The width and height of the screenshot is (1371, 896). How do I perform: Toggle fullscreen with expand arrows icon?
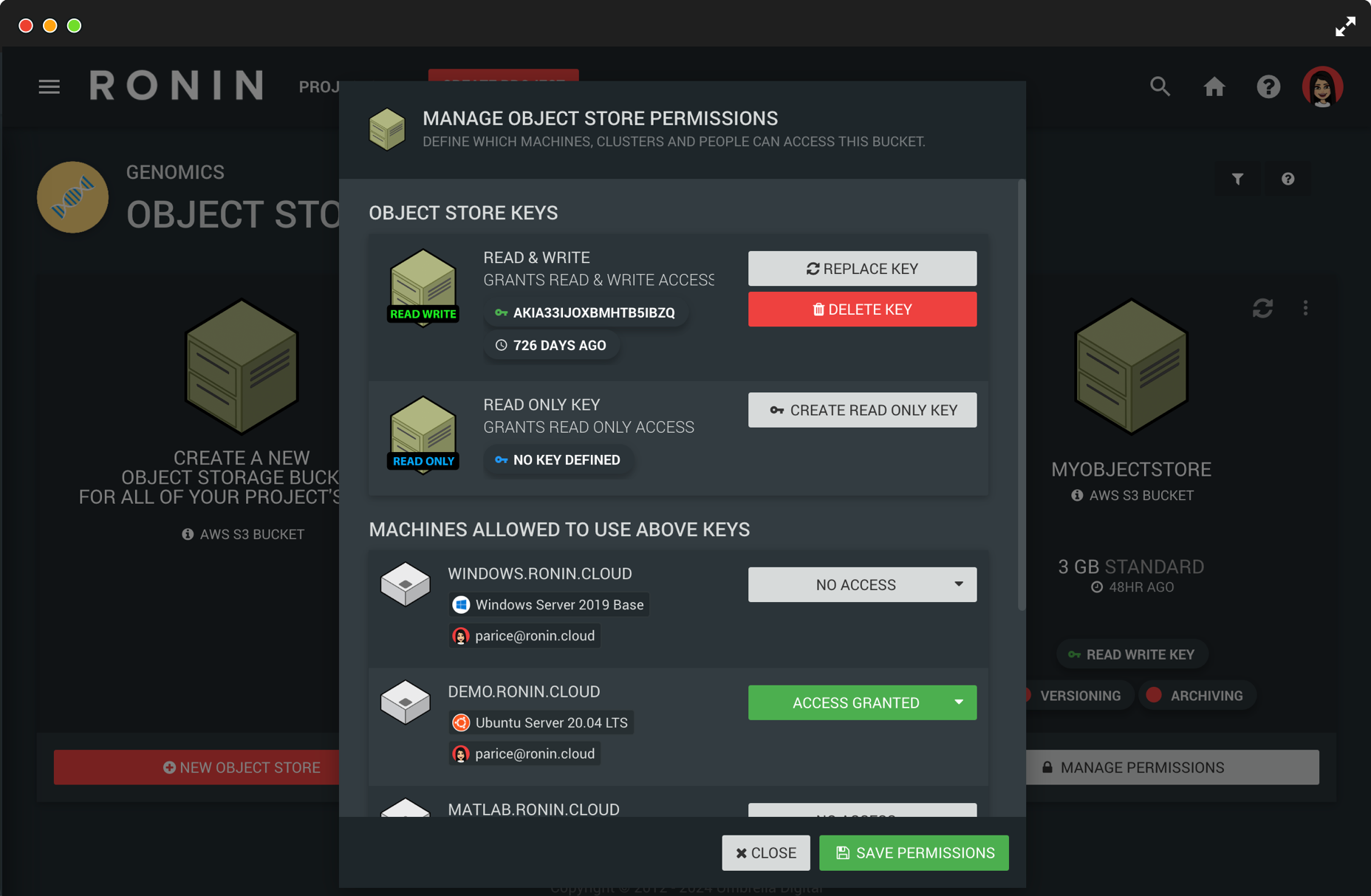click(x=1345, y=27)
